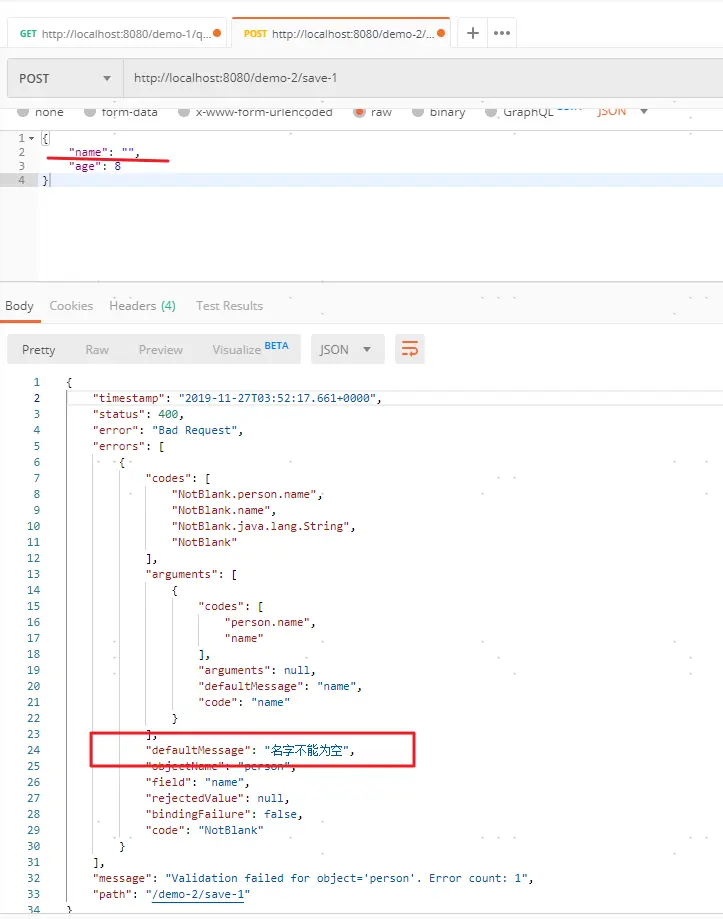Switch response view to Pretty
Image resolution: width=723 pixels, height=919 pixels.
click(x=39, y=349)
